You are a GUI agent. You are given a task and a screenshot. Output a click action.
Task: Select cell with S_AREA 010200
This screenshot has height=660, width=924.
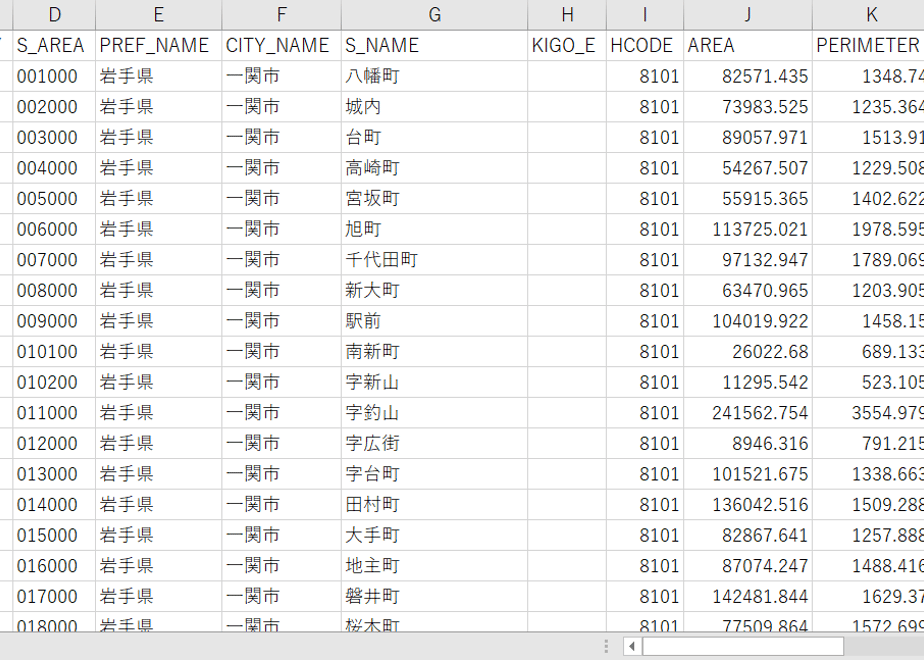54,382
